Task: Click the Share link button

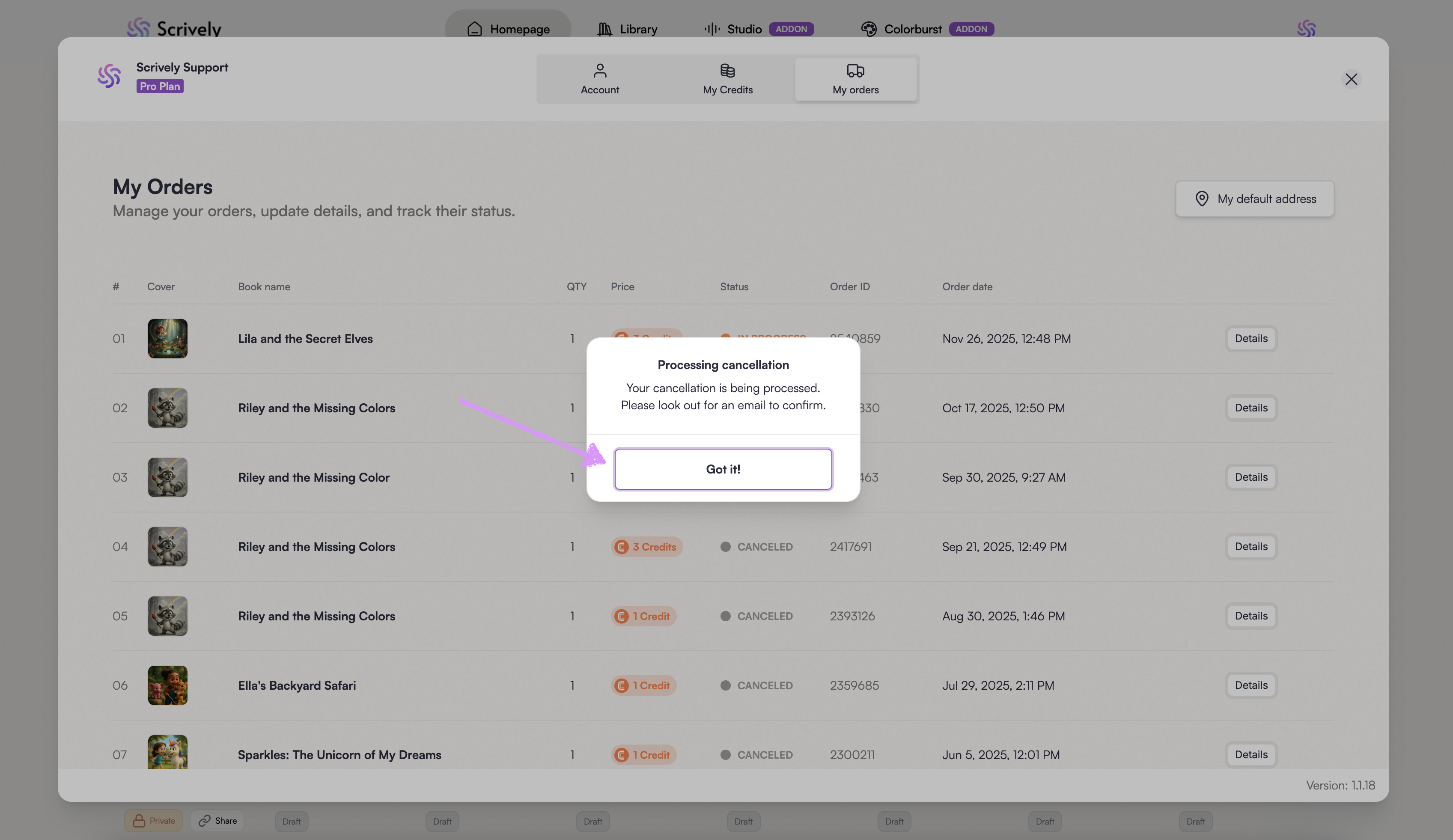Action: (x=217, y=820)
